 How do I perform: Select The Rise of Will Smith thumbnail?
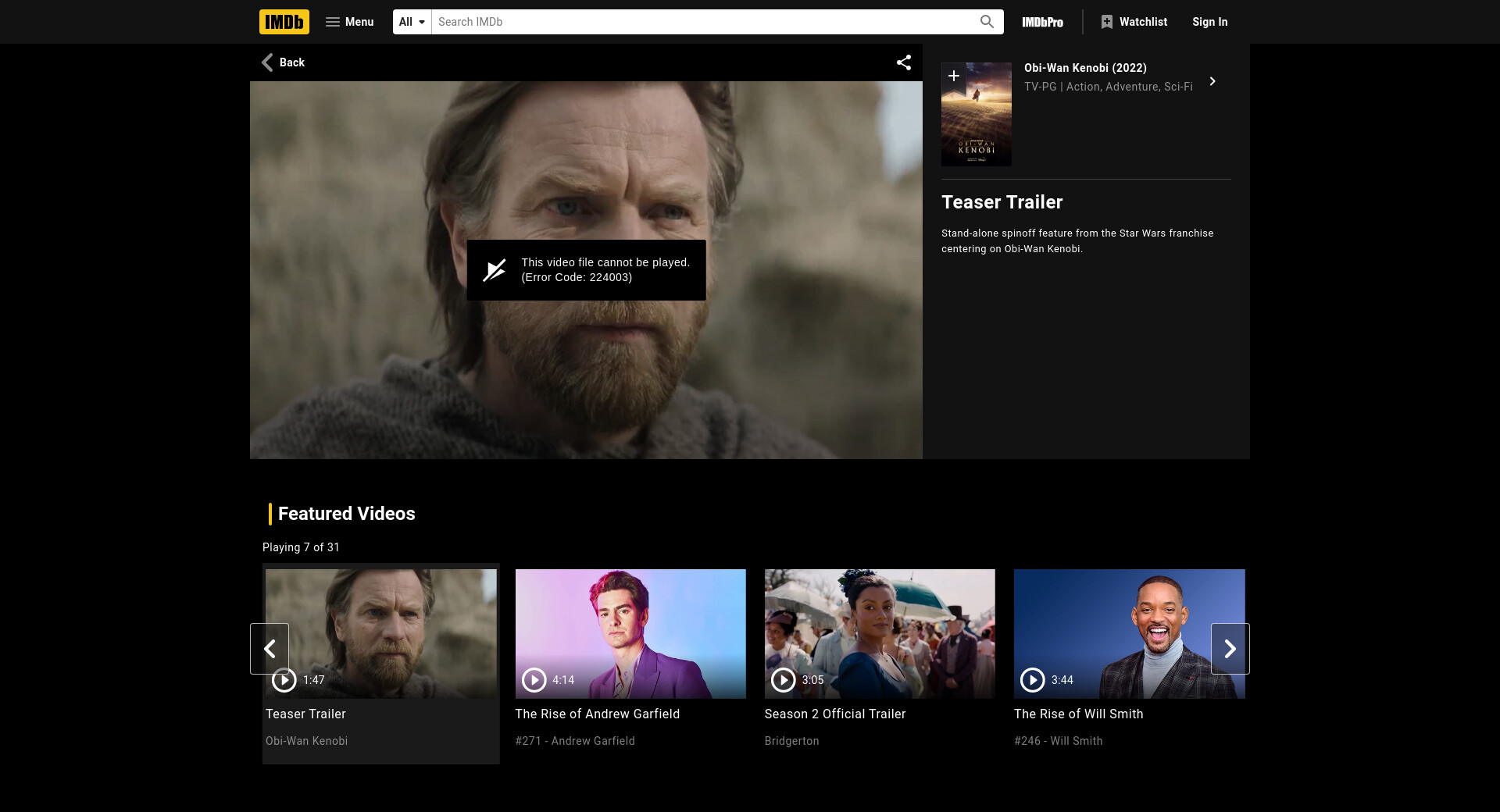point(1129,633)
